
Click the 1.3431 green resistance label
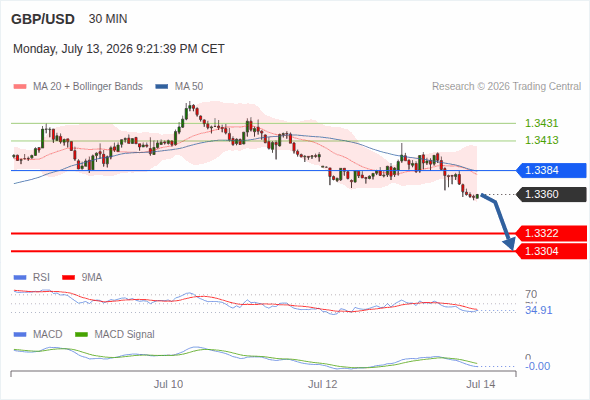pyautogui.click(x=541, y=123)
